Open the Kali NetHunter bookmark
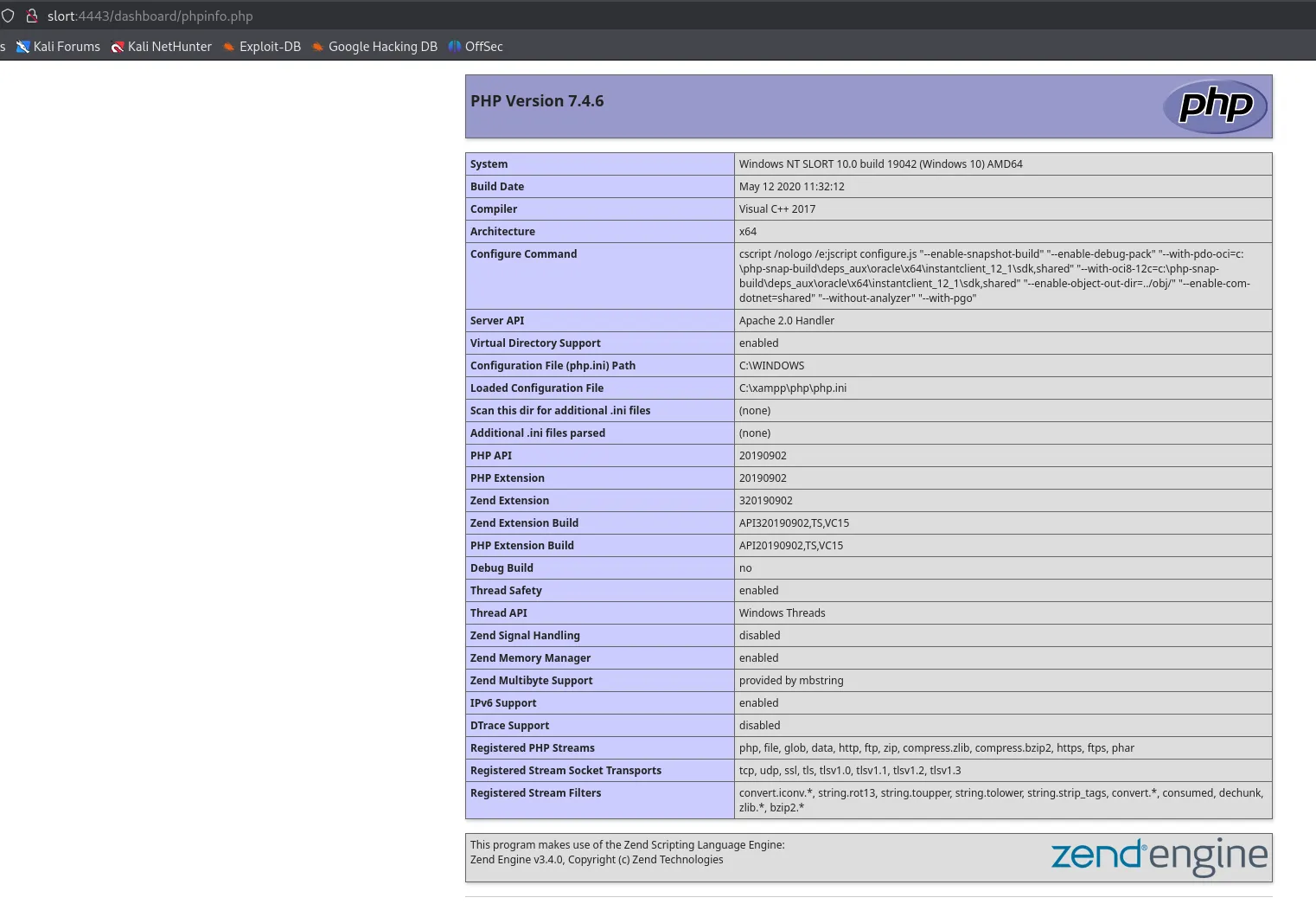The width and height of the screenshot is (1316, 904). click(x=162, y=47)
